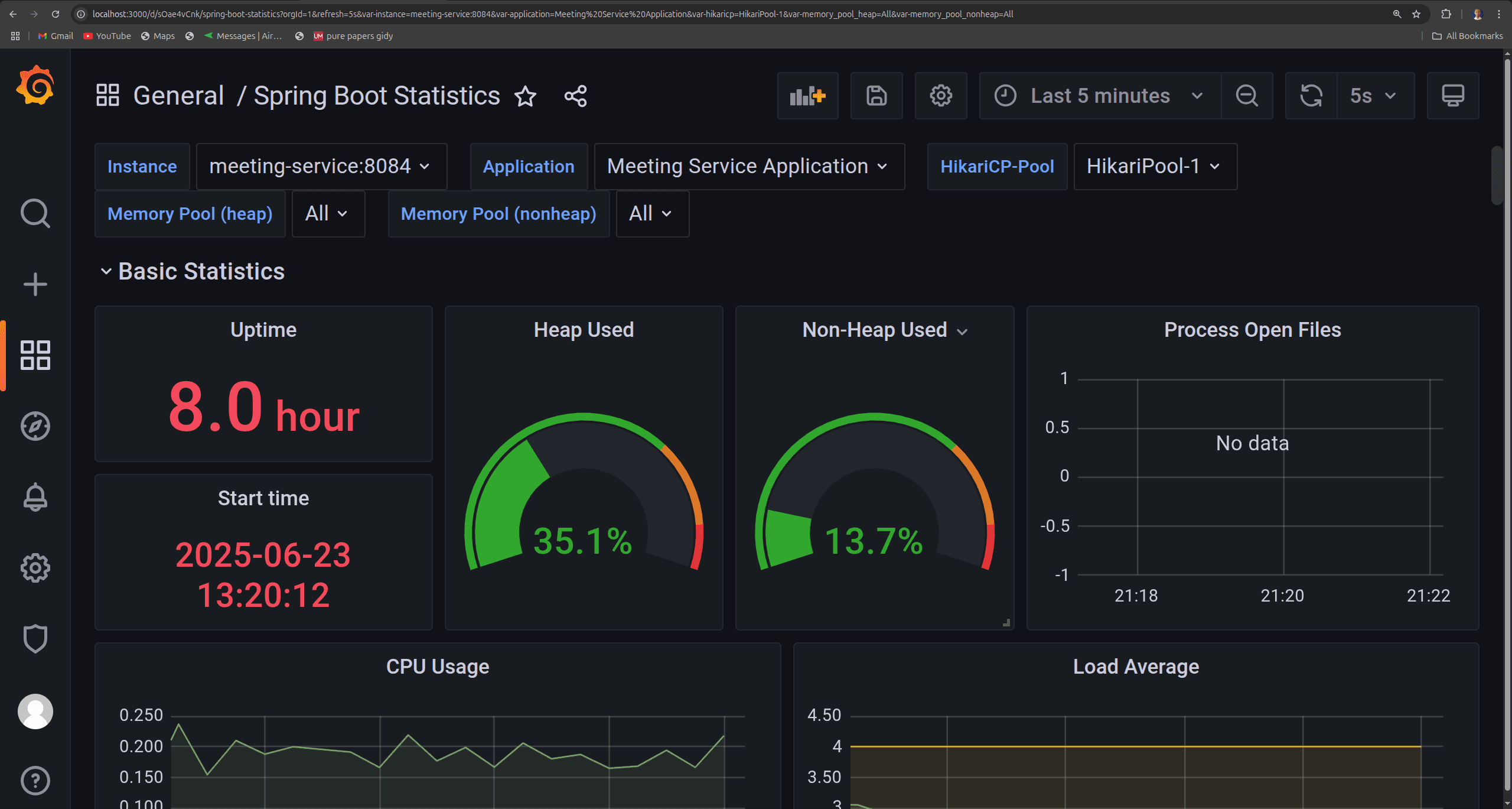
Task: Click the Save dashboard icon
Action: coord(876,96)
